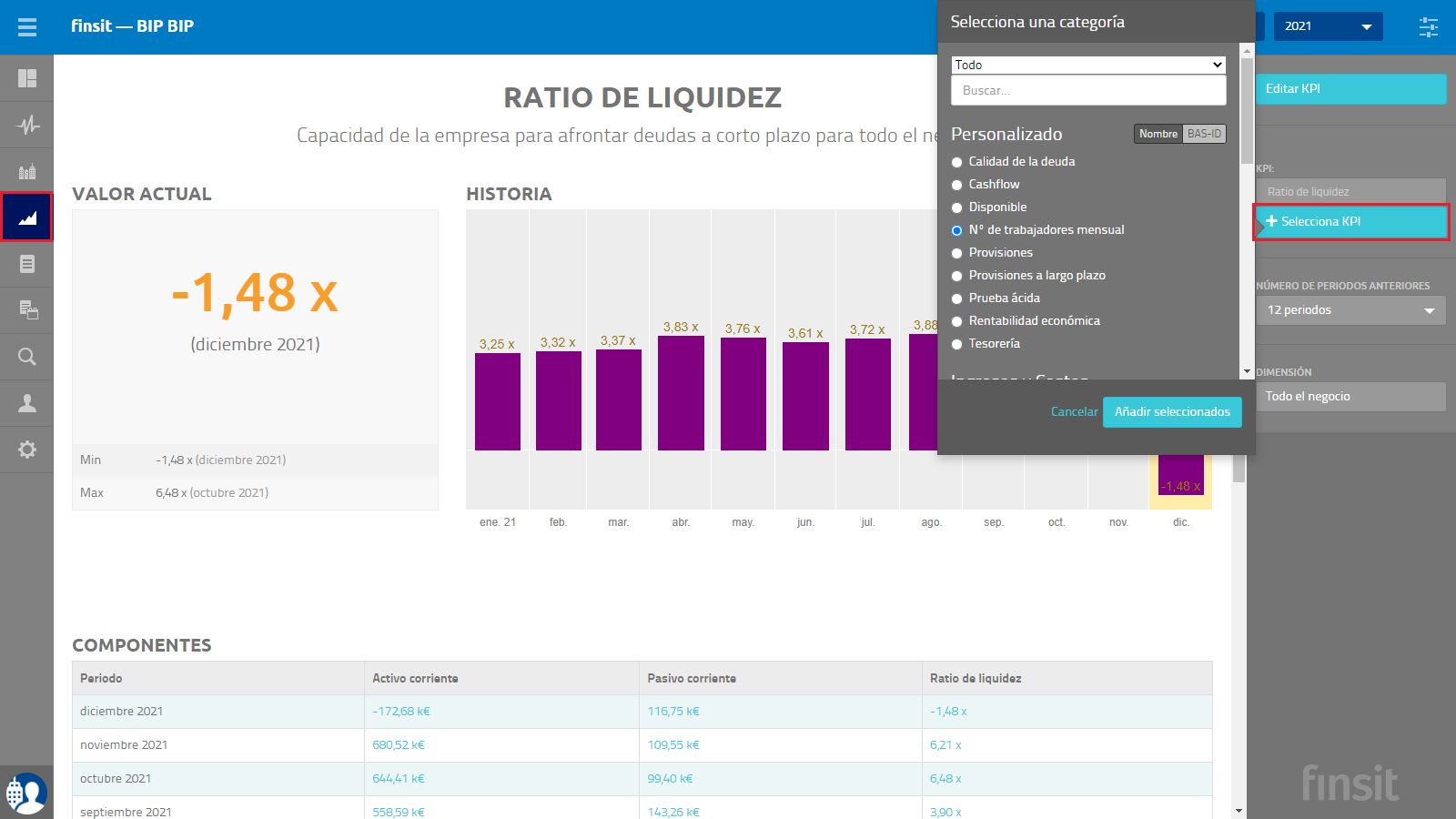1456x819 pixels.
Task: Select the Calidad de la deuda radio
Action: tap(956, 162)
